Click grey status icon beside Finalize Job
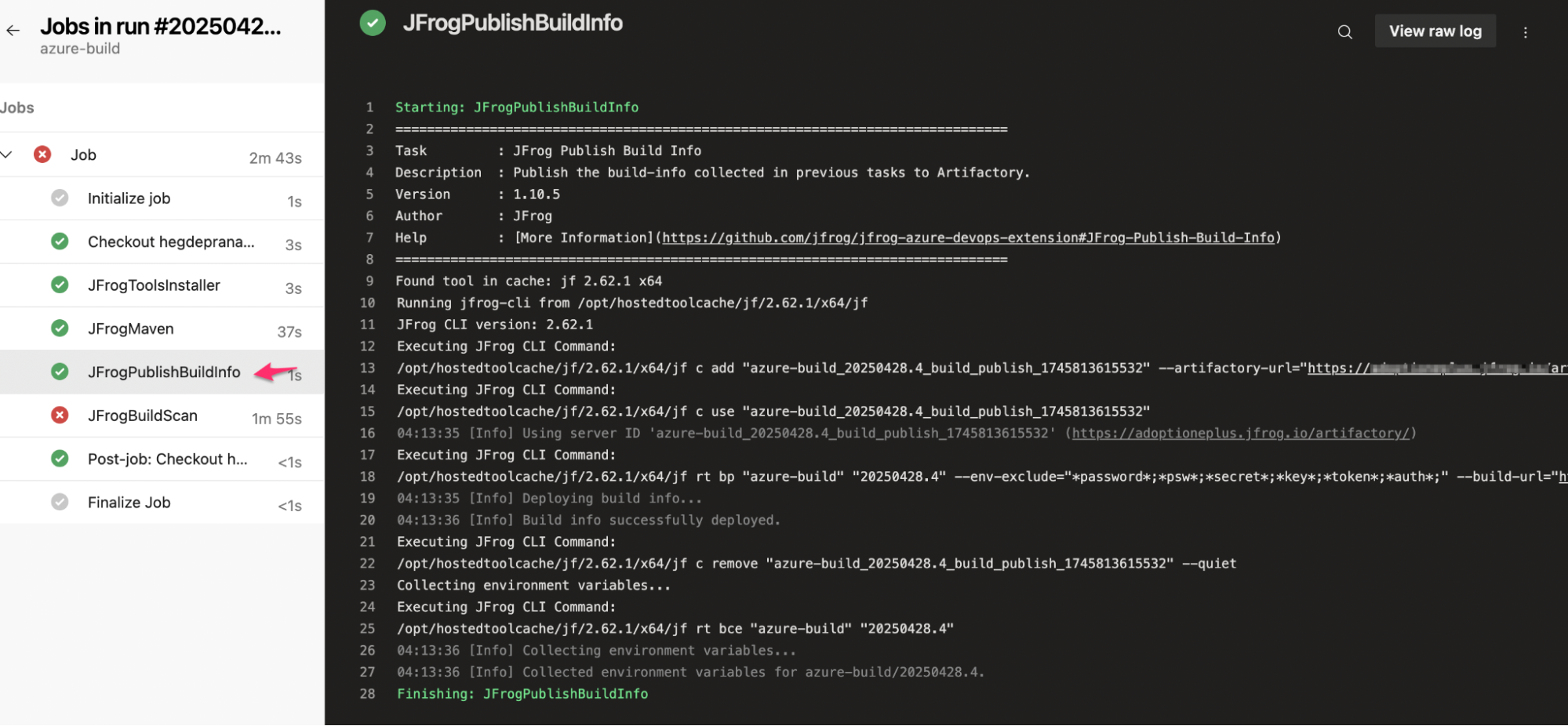1568x726 pixels. [60, 503]
